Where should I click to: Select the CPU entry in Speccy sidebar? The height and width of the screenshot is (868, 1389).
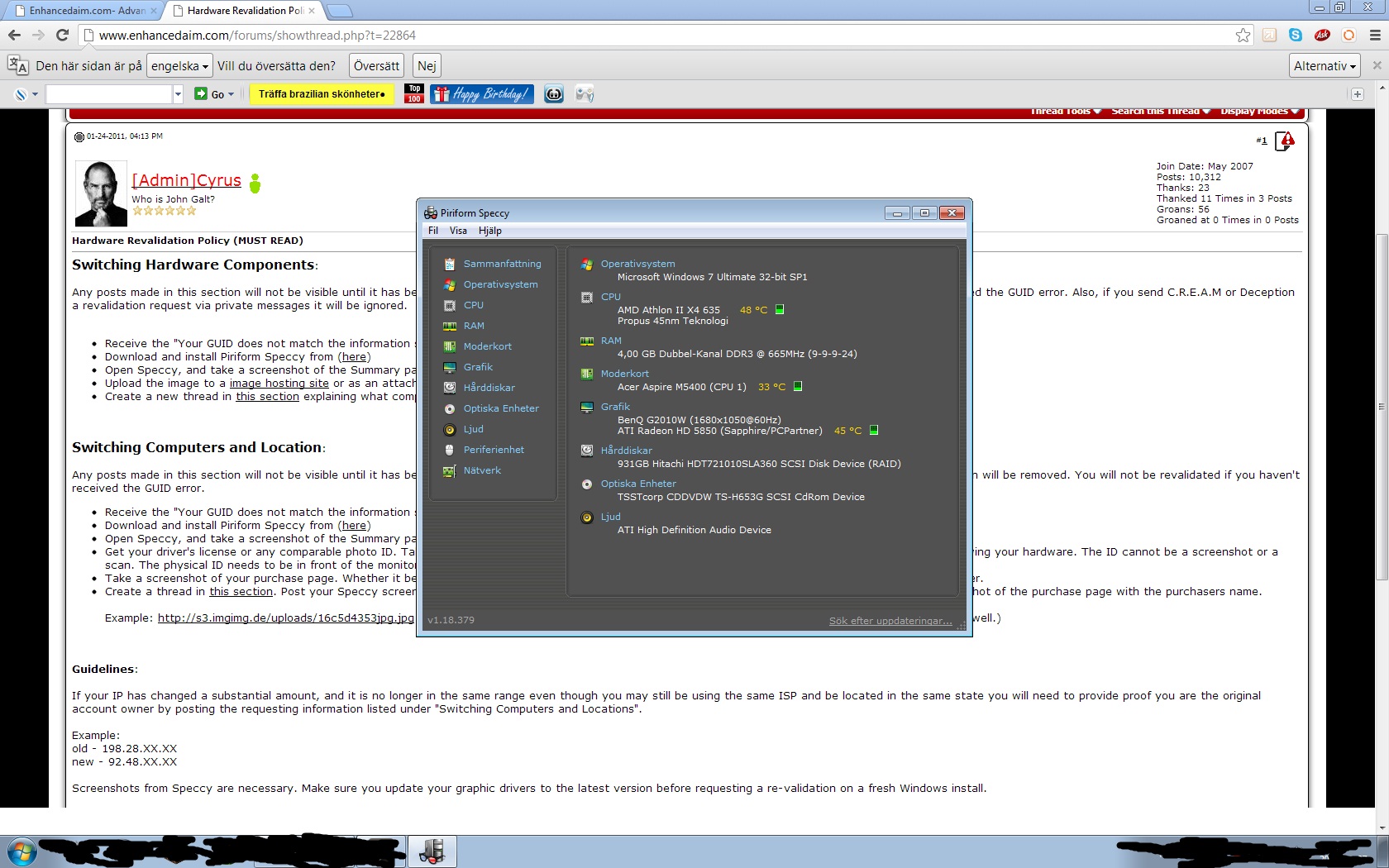point(473,305)
